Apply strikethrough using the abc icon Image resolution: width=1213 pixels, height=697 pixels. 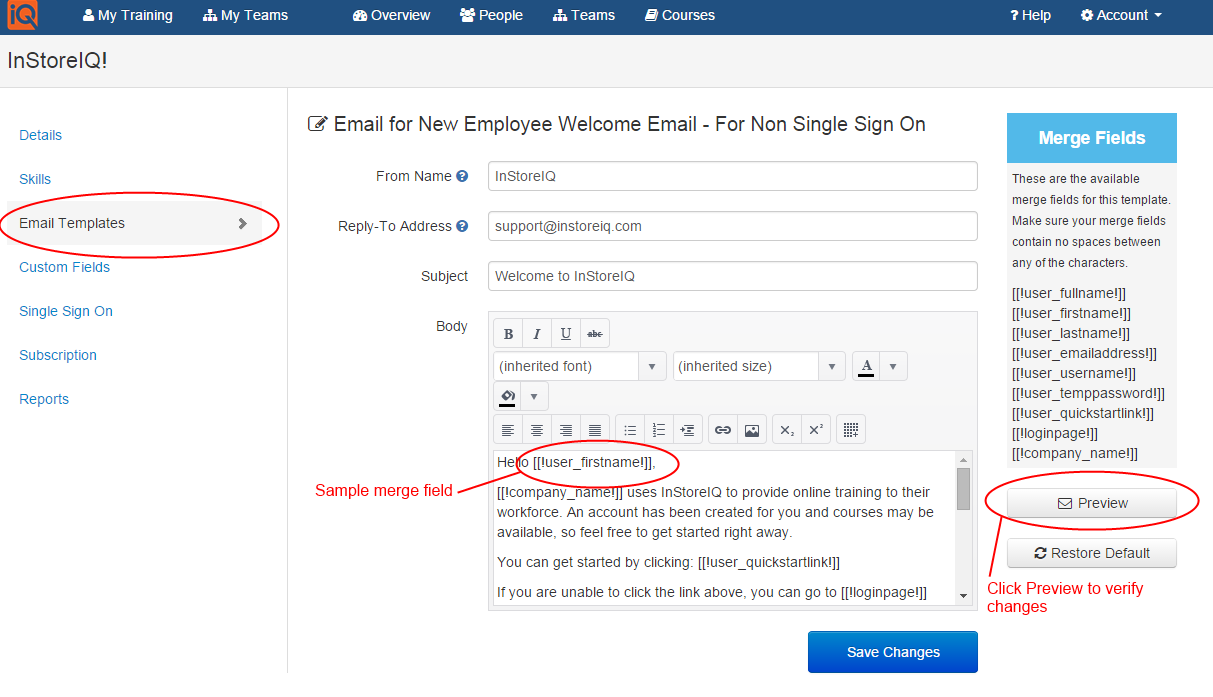pos(595,334)
